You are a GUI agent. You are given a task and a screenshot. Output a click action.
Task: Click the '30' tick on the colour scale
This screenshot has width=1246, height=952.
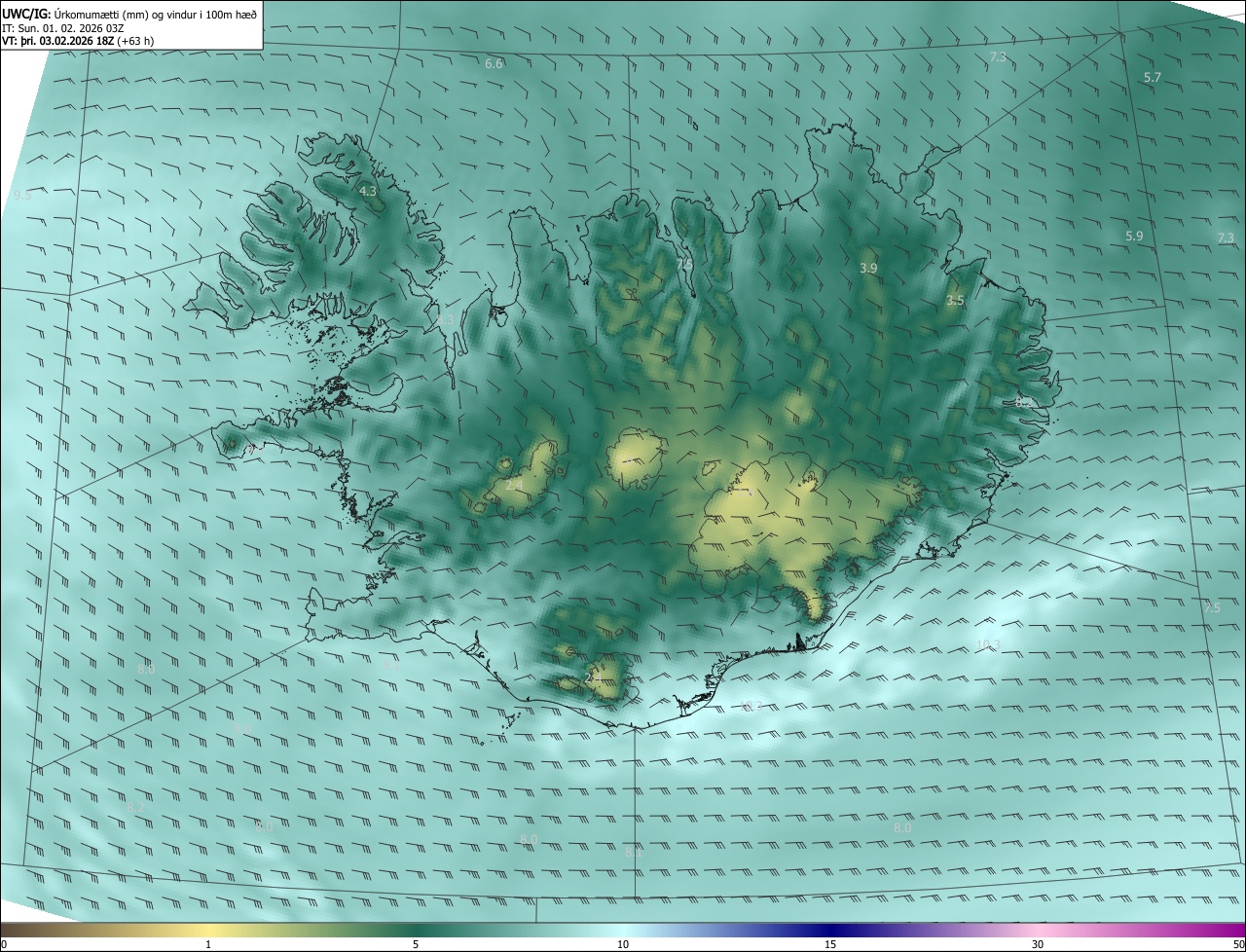[1038, 944]
